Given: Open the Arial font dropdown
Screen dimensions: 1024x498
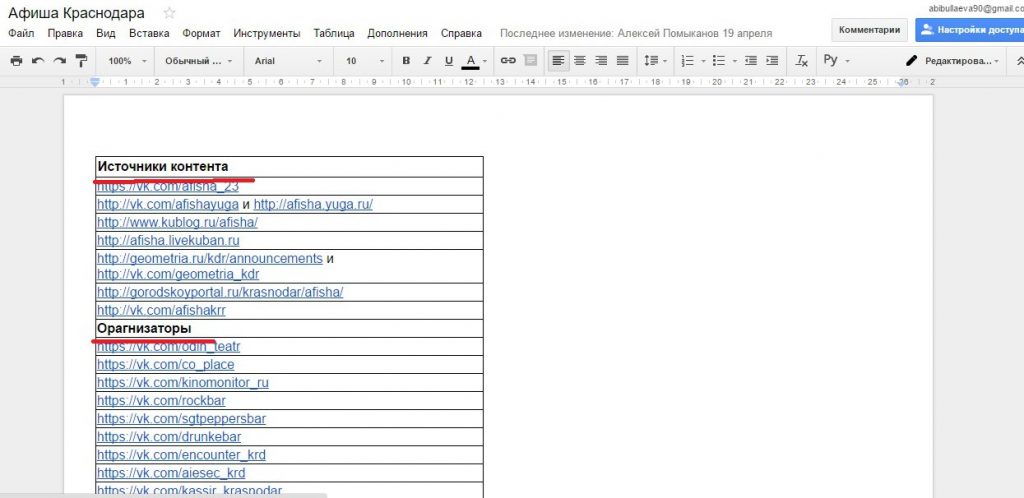Looking at the screenshot, I should [288, 61].
